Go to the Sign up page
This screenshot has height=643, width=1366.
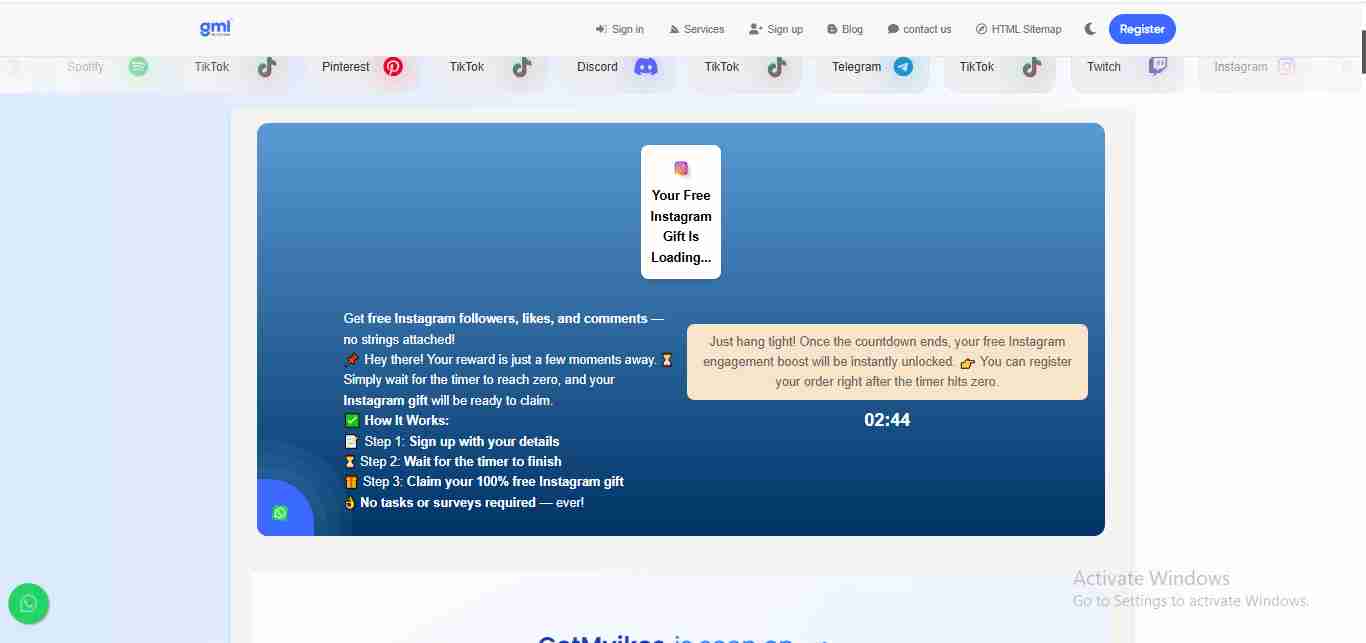click(x=776, y=29)
